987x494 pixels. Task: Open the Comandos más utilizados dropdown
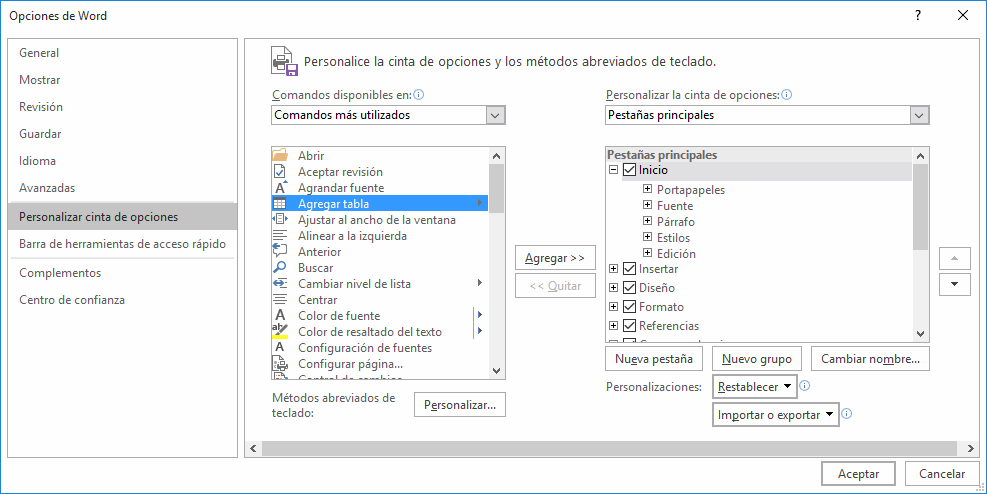pyautogui.click(x=495, y=115)
